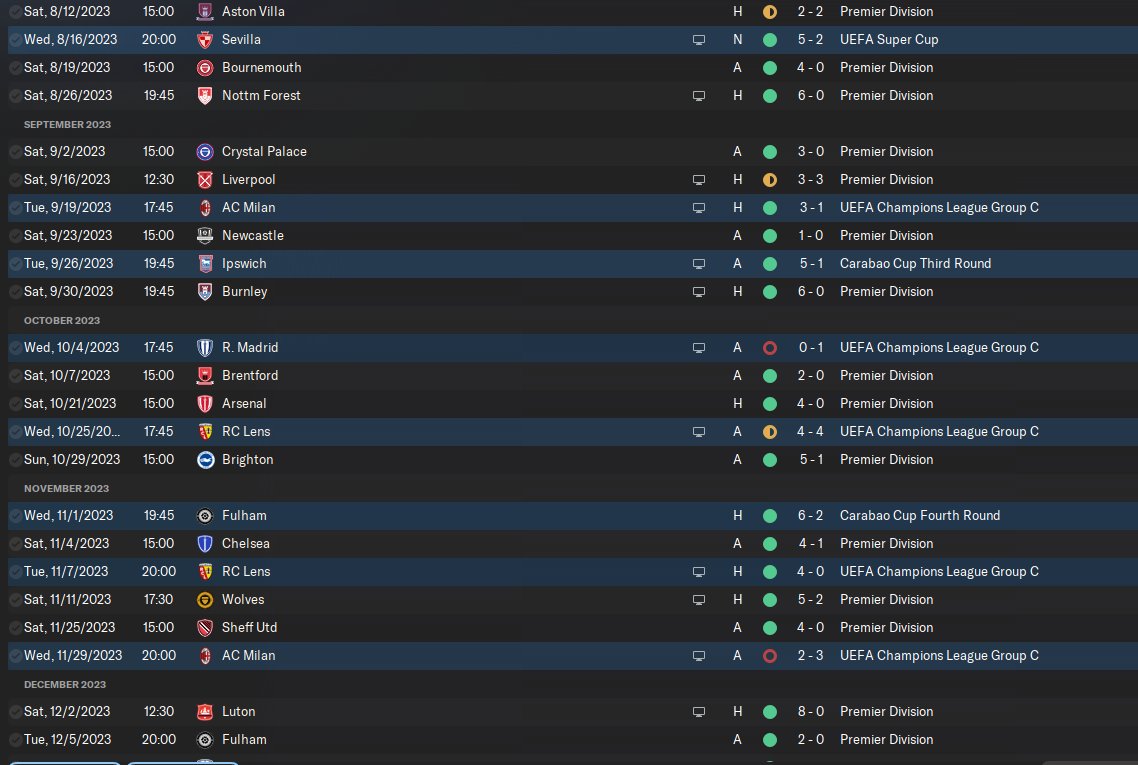Click the AC Milan badge on 9/19/2023
Screen dimensions: 1138x765
tap(205, 208)
